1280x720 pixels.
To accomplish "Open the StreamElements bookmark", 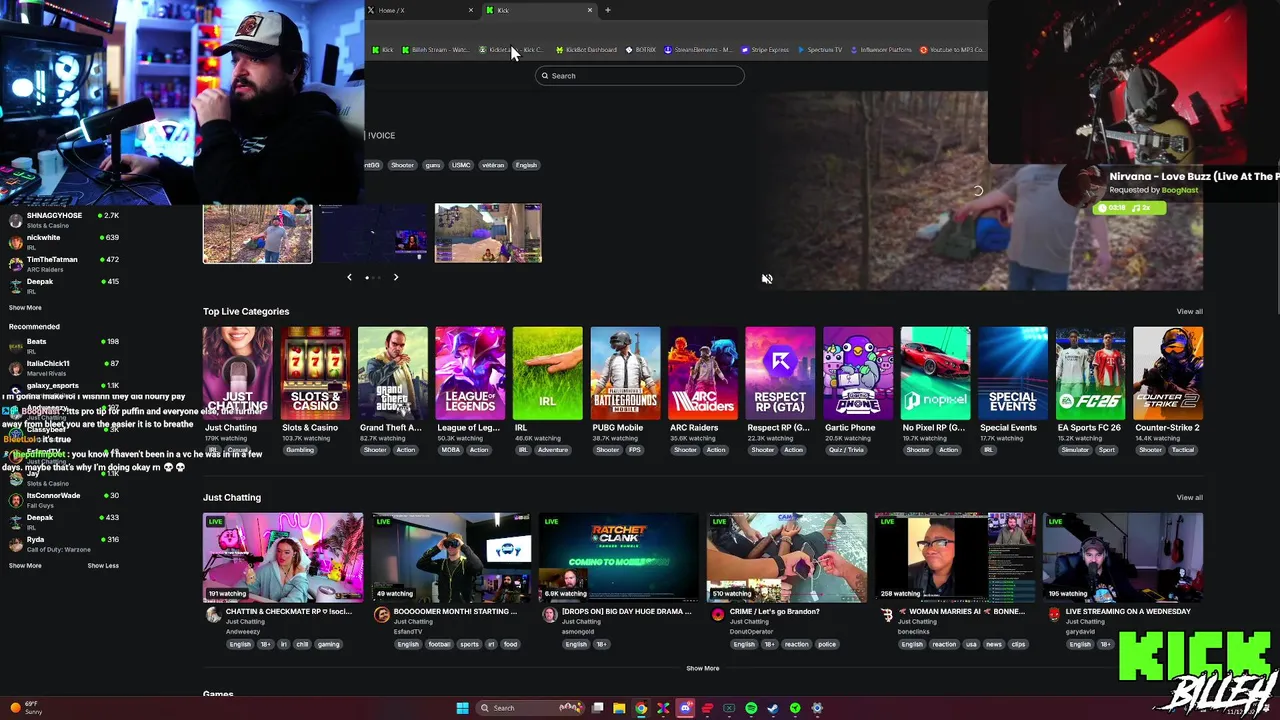I will (x=698, y=50).
